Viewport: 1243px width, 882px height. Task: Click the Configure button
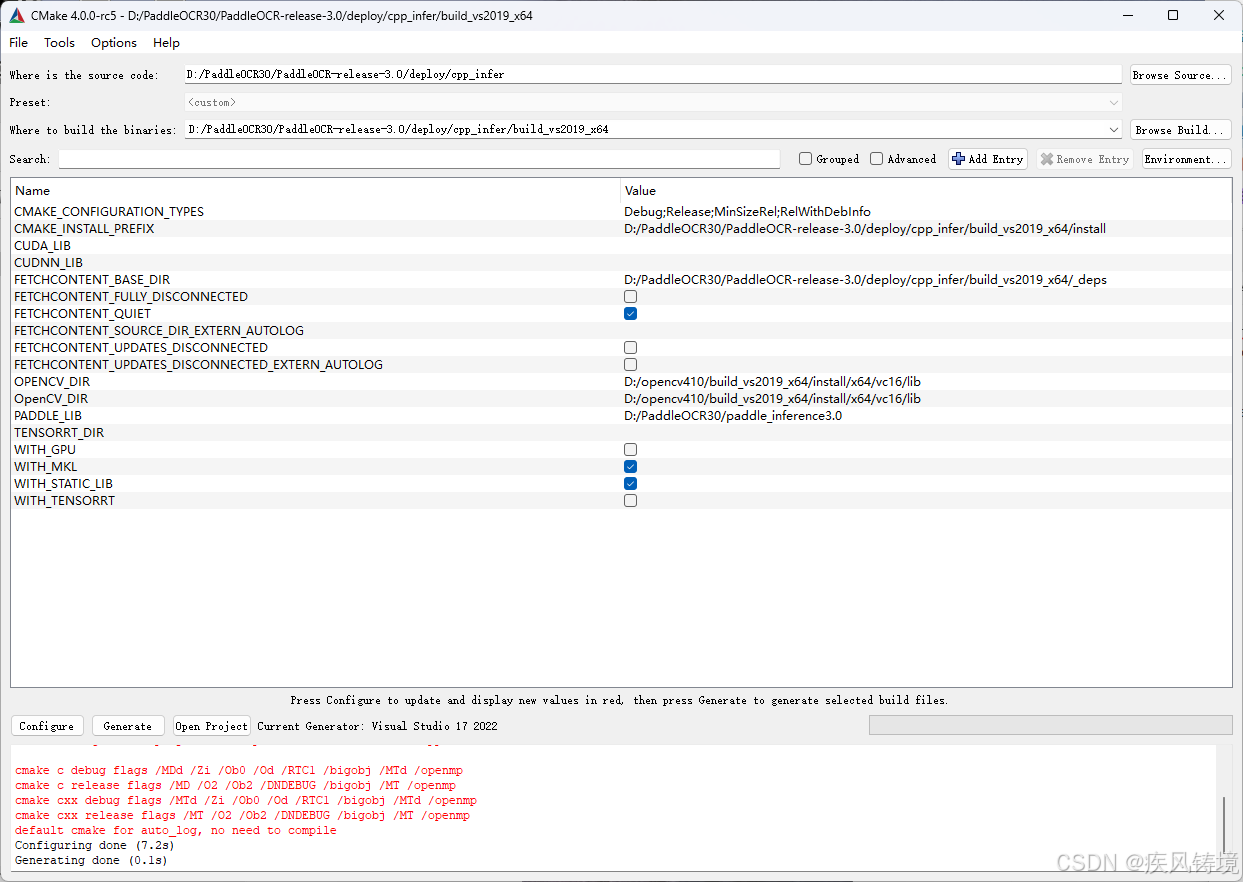47,726
